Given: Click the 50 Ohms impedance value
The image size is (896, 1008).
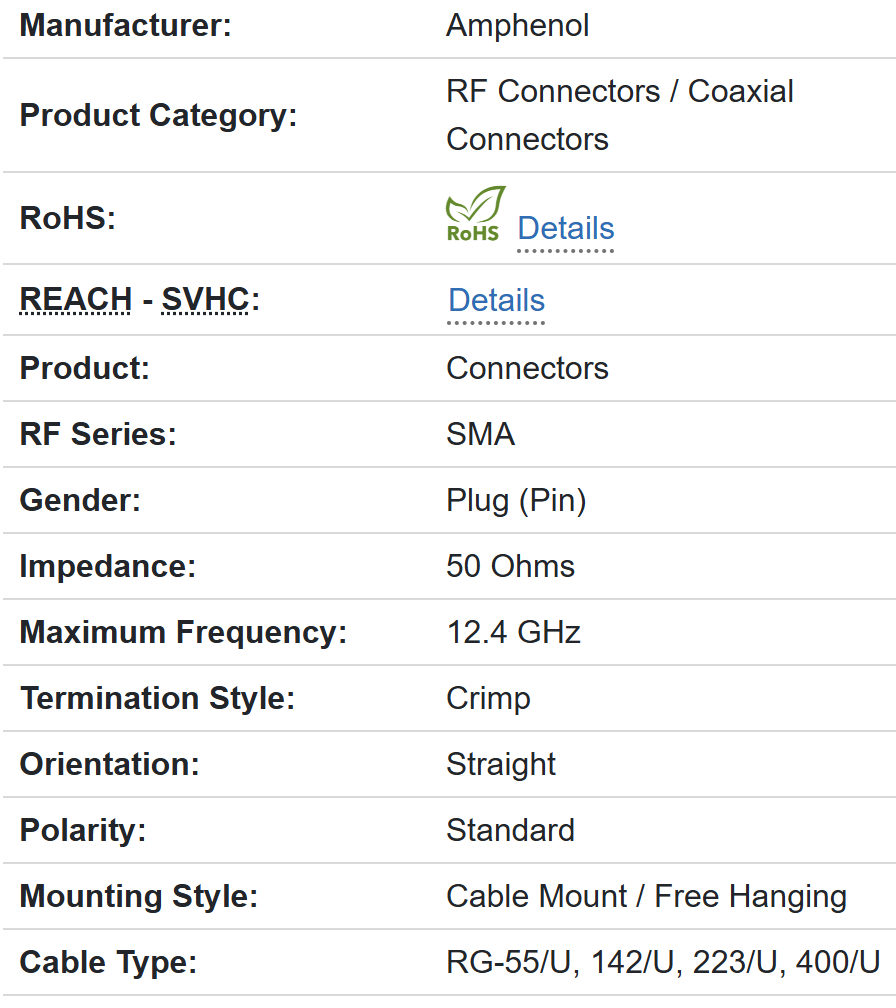Looking at the screenshot, I should tap(510, 566).
